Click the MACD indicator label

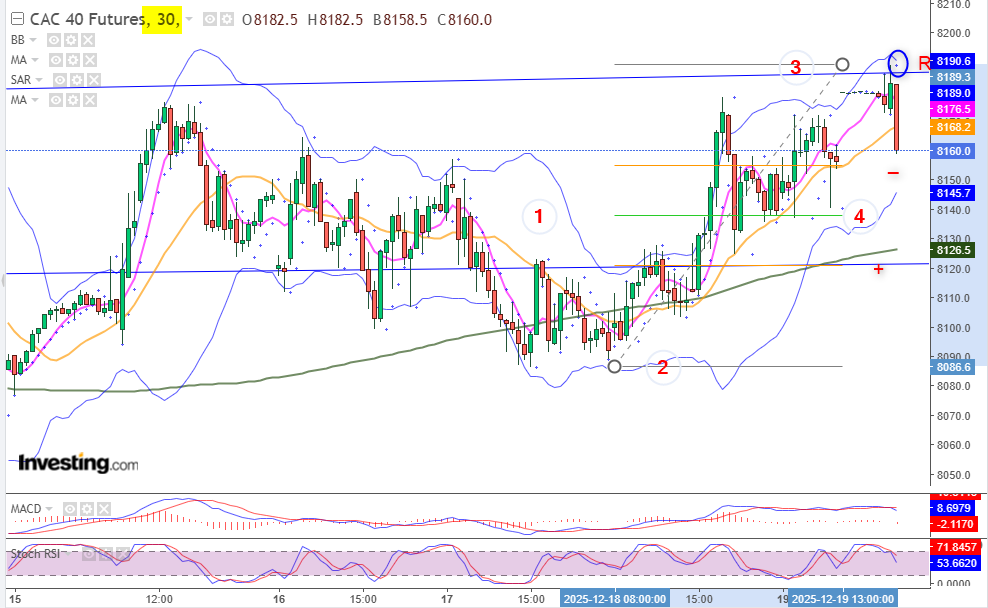[x=26, y=508]
